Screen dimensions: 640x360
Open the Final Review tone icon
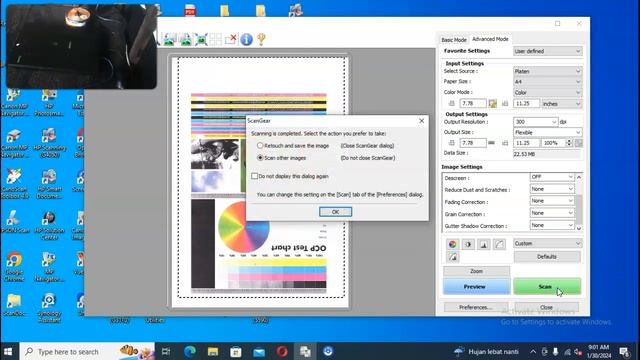tap(452, 257)
